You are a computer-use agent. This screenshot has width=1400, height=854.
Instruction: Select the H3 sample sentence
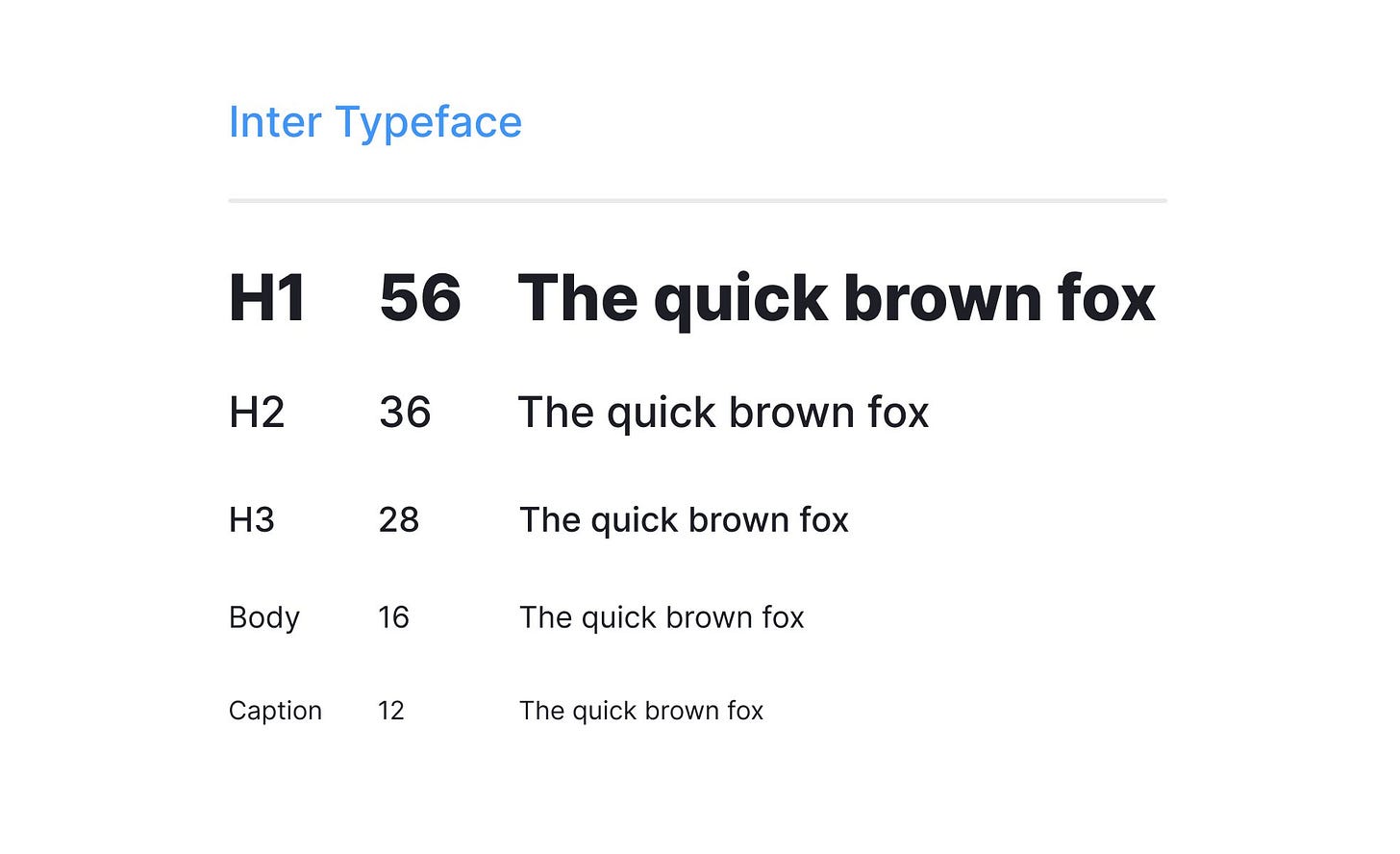tap(685, 521)
